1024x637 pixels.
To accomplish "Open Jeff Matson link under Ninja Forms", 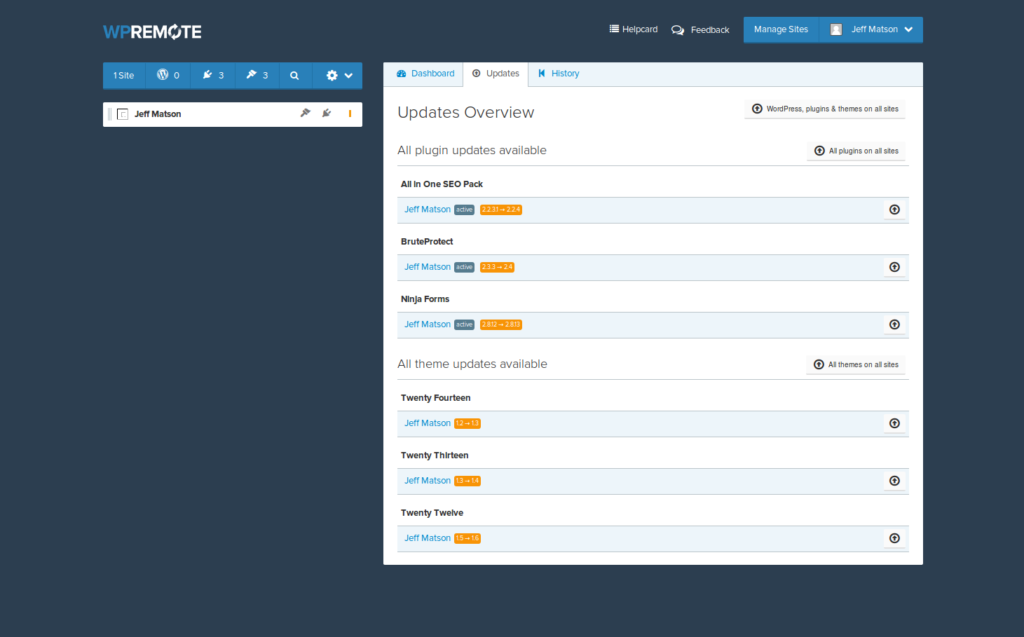I will [x=427, y=324].
